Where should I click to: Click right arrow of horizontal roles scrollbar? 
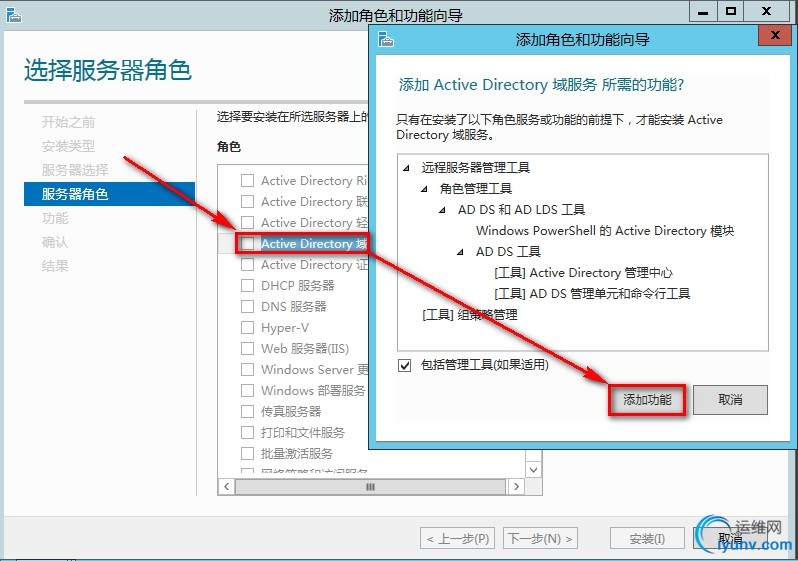[x=517, y=487]
